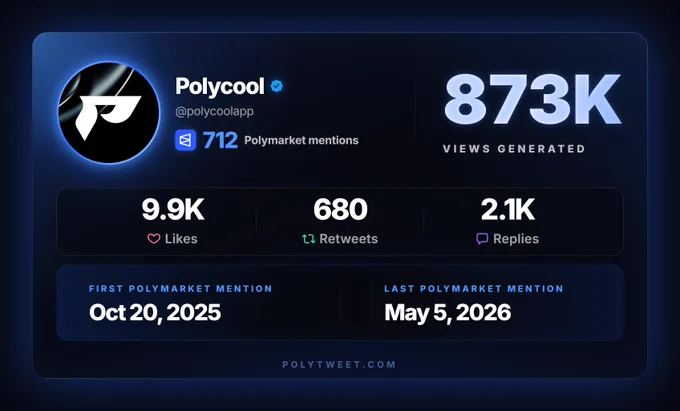Click the Polymarket logo icon beside 712
Image resolution: width=680 pixels, height=411 pixels.
[186, 140]
